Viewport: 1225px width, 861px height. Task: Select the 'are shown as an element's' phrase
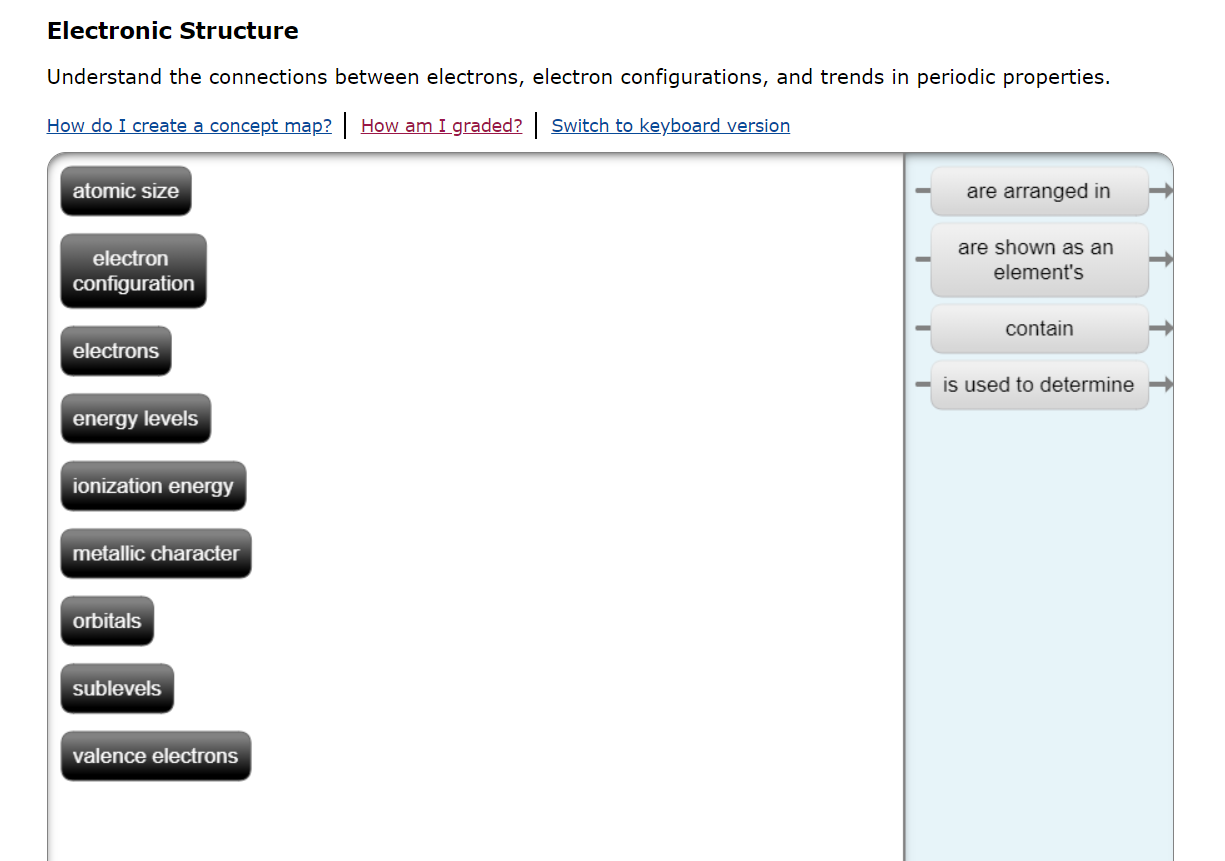coord(1039,259)
